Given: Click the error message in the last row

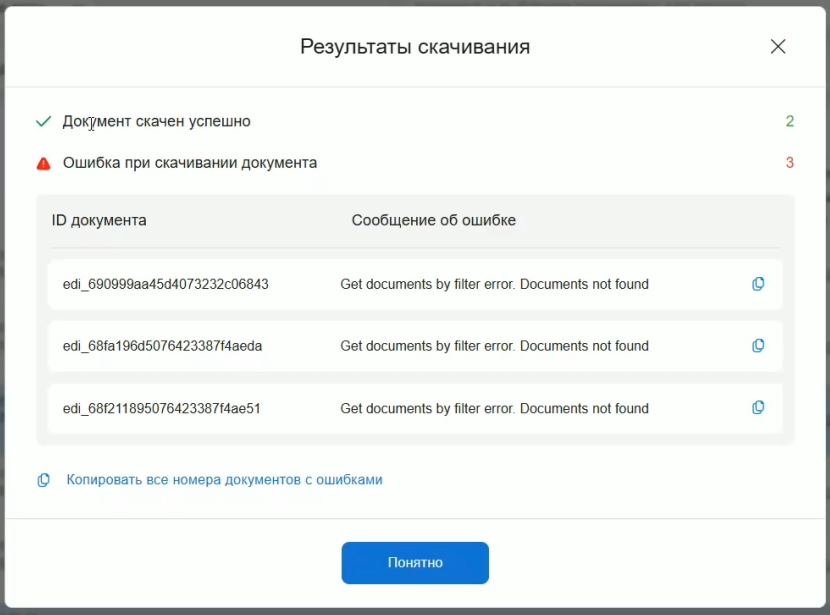Looking at the screenshot, I should 494,408.
